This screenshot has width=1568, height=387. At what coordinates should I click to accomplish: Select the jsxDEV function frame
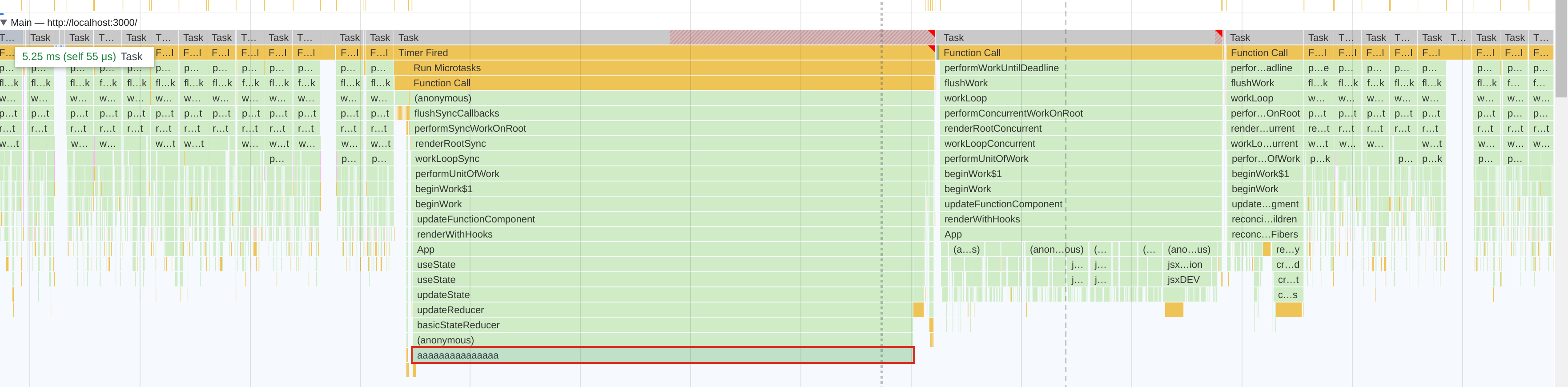click(1183, 280)
